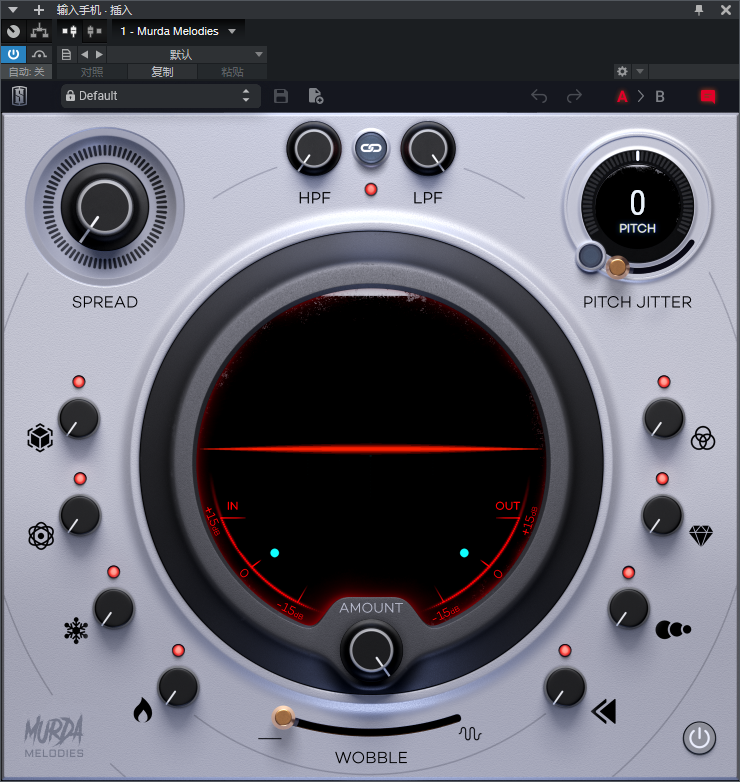Open the 默认 preset dropdown
This screenshot has width=740, height=782.
pos(187,54)
